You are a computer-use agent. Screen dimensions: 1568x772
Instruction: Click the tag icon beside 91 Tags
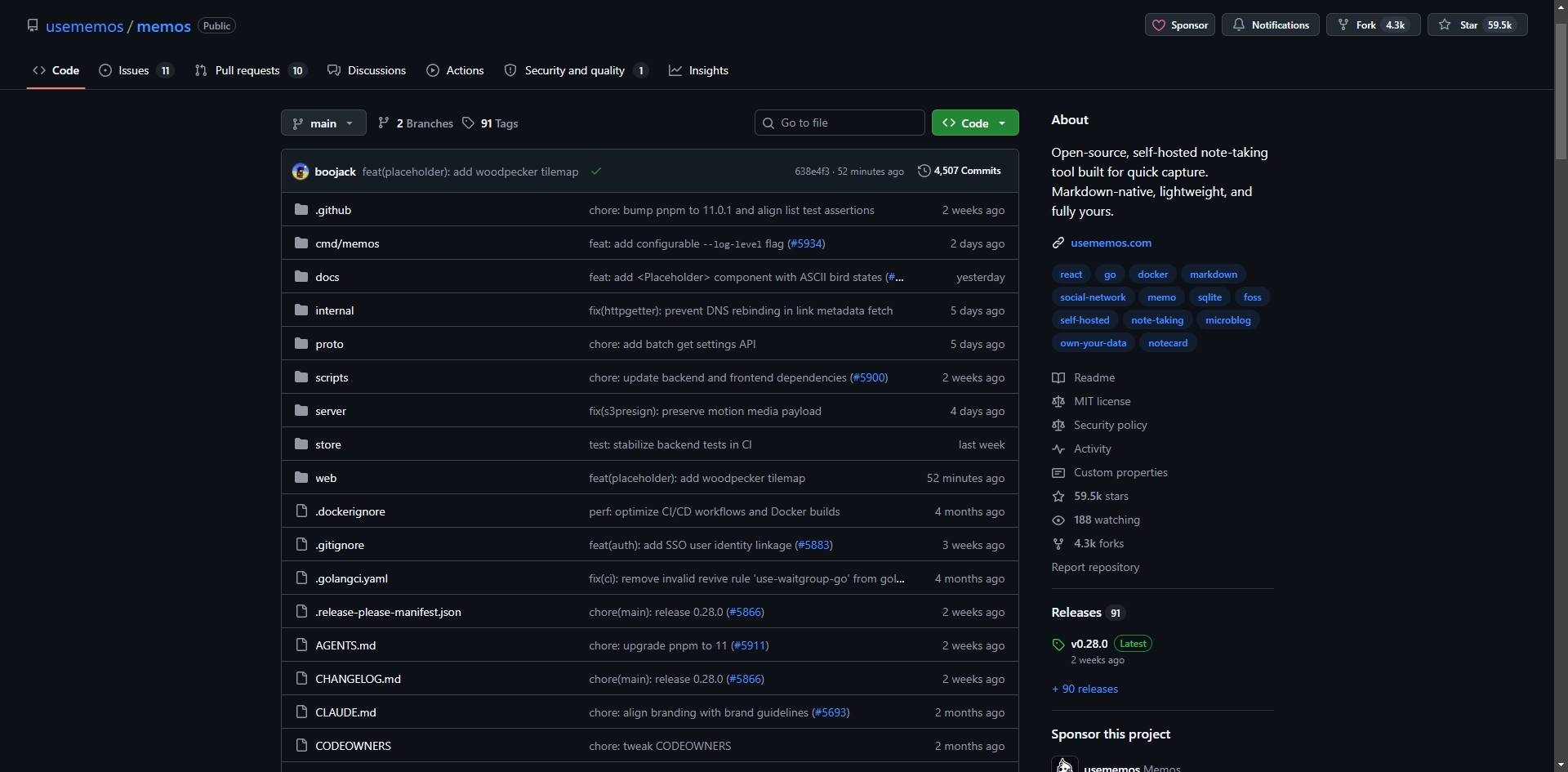468,123
